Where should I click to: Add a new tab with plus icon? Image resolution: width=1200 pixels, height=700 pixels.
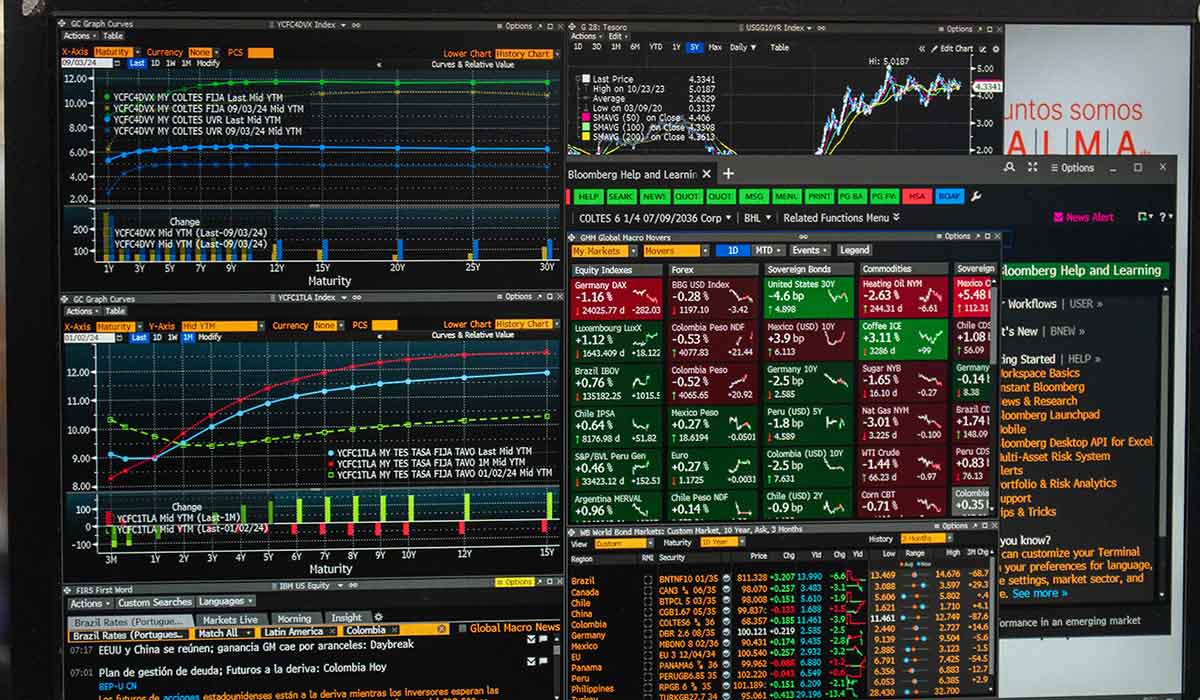[x=728, y=173]
